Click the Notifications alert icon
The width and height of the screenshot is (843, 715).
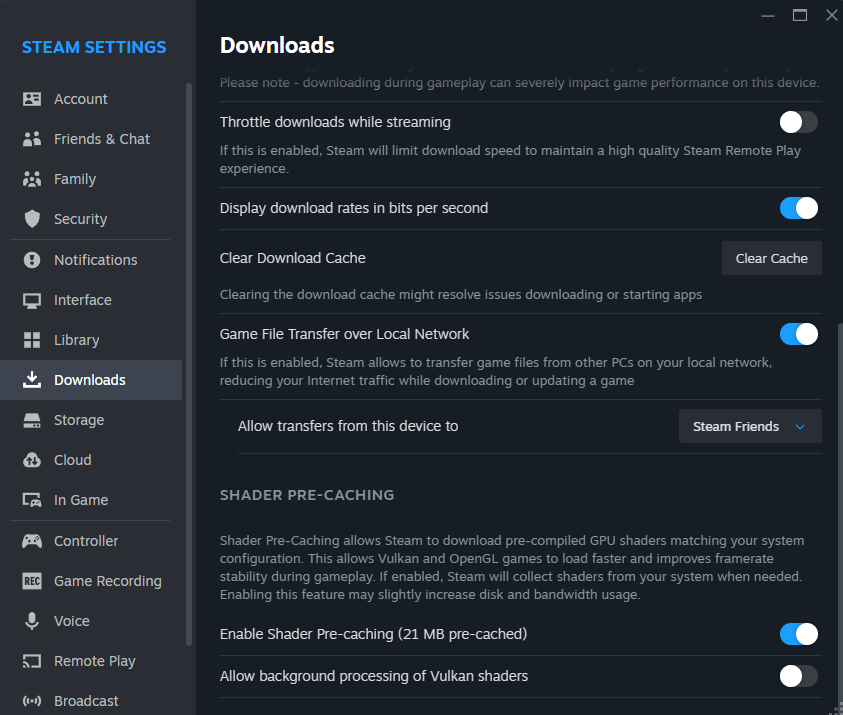pyautogui.click(x=32, y=260)
